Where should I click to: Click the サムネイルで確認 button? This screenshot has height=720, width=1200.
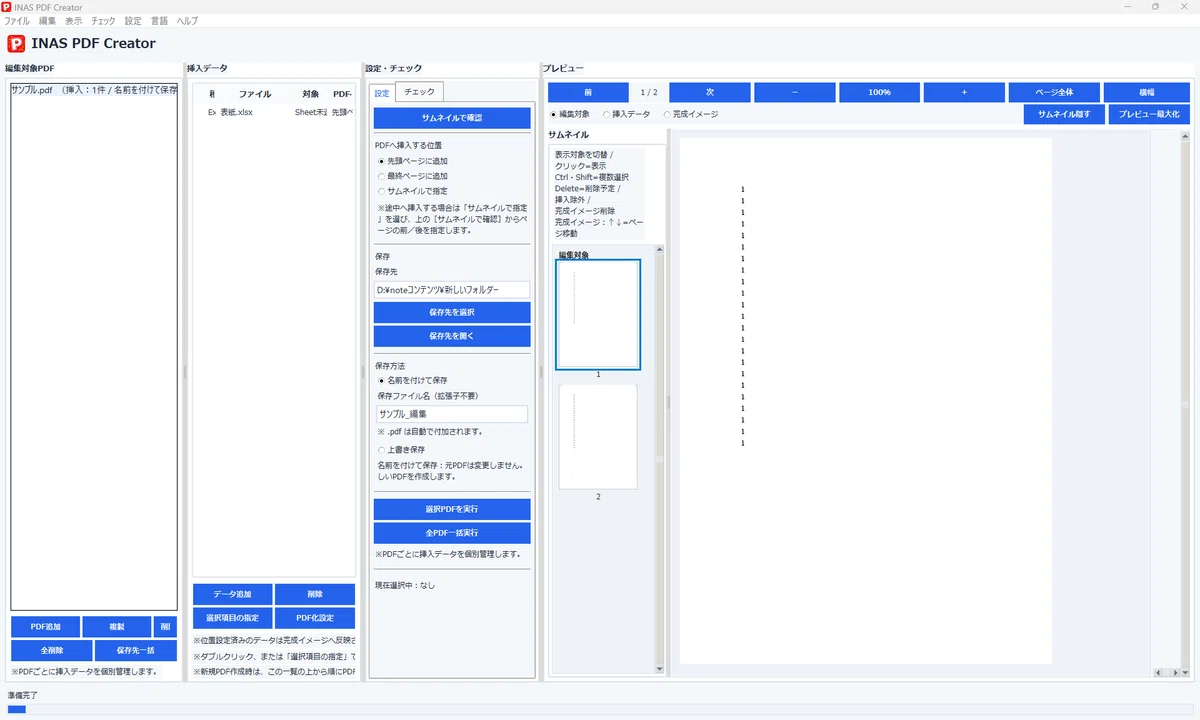point(452,118)
